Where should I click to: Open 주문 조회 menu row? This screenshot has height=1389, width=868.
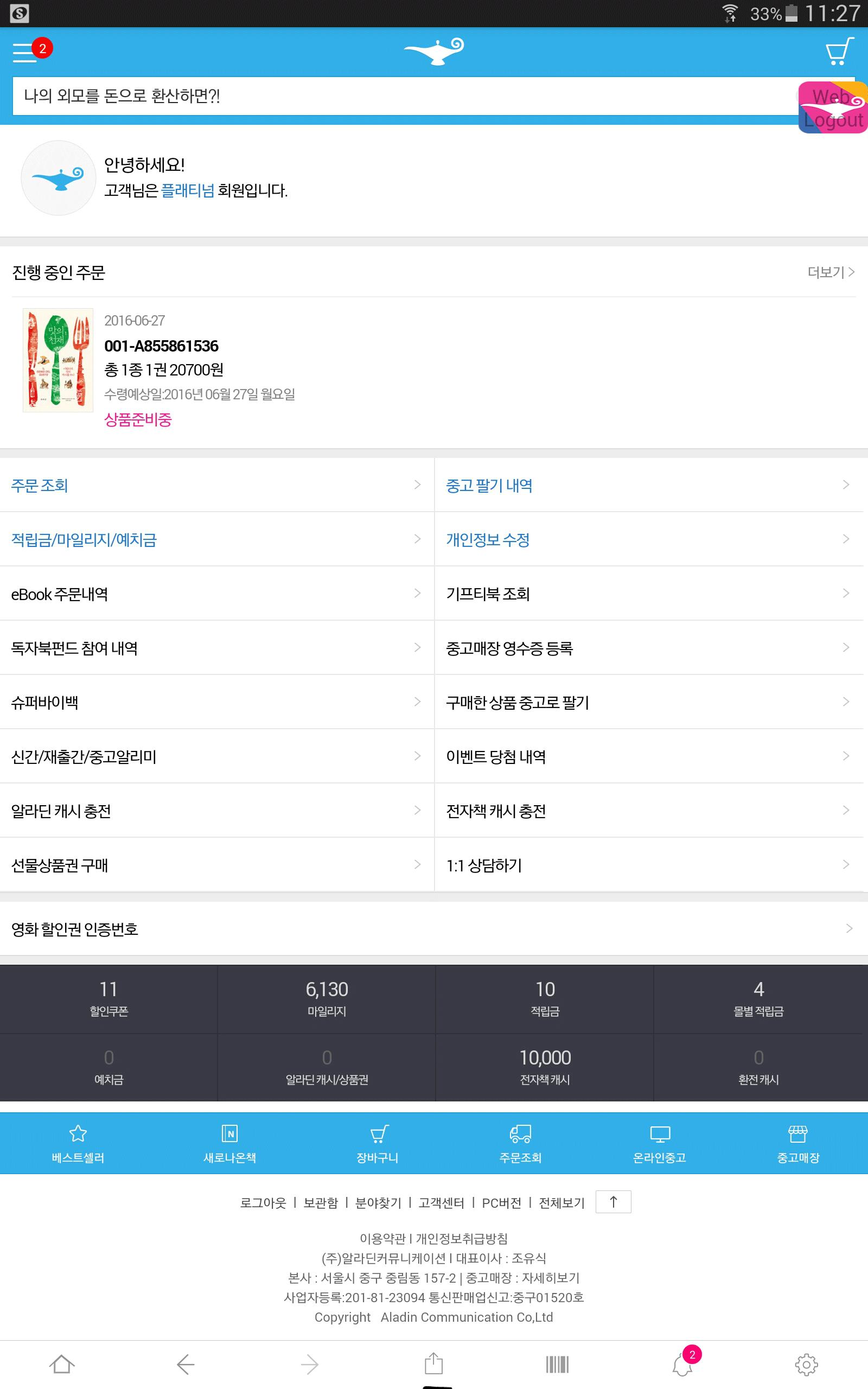(x=216, y=485)
